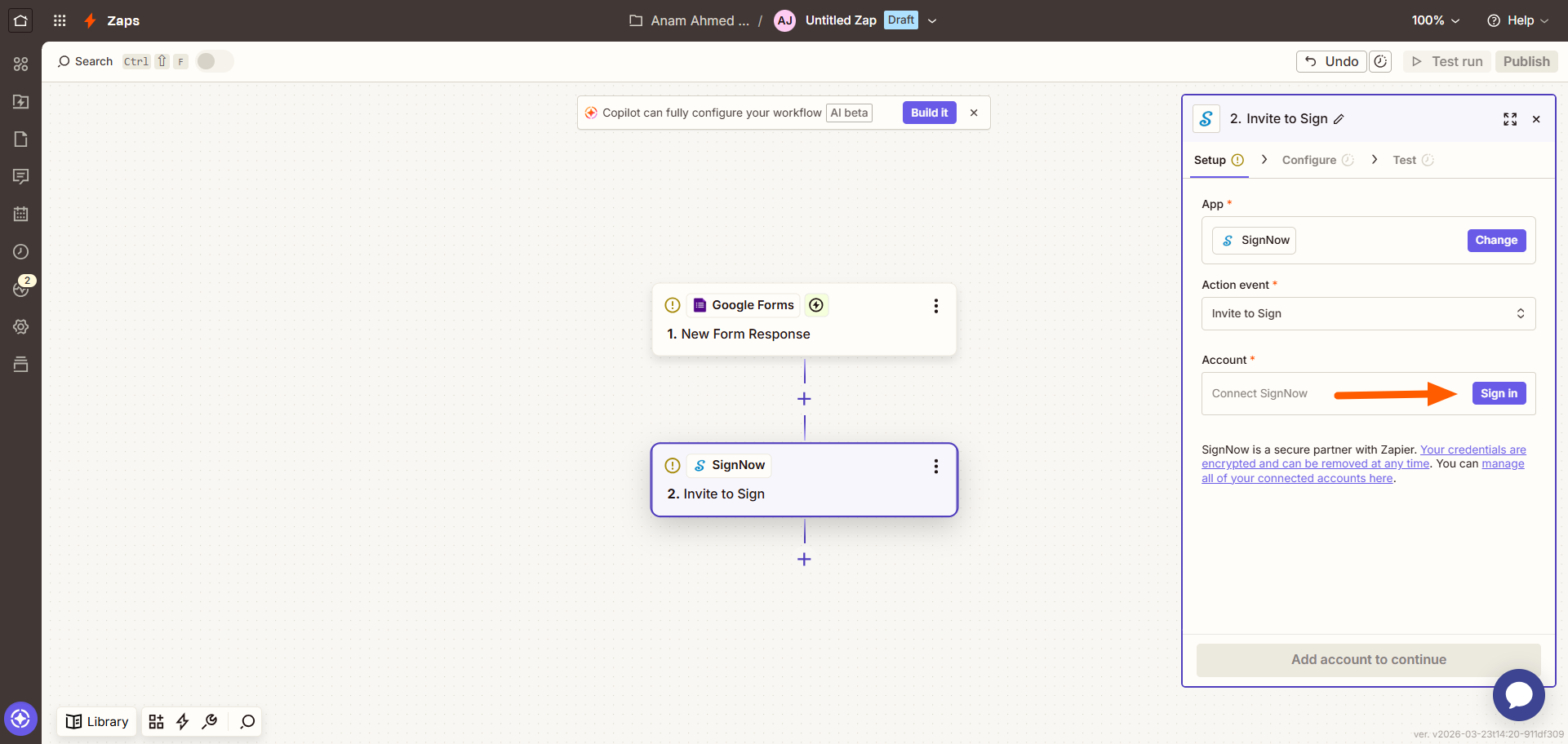
Task: Open the chat feedback icon in the sidebar
Action: click(x=21, y=176)
